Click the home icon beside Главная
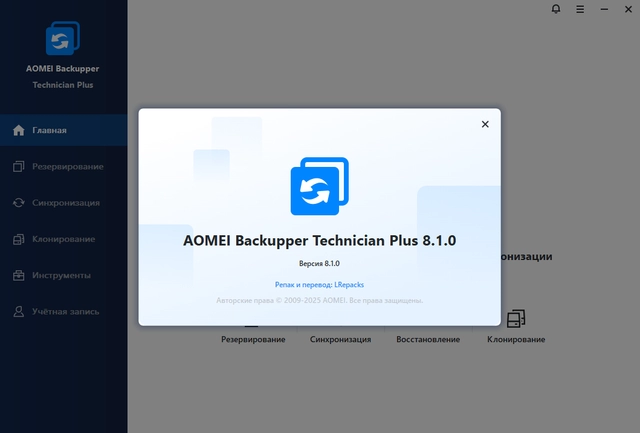 point(18,130)
